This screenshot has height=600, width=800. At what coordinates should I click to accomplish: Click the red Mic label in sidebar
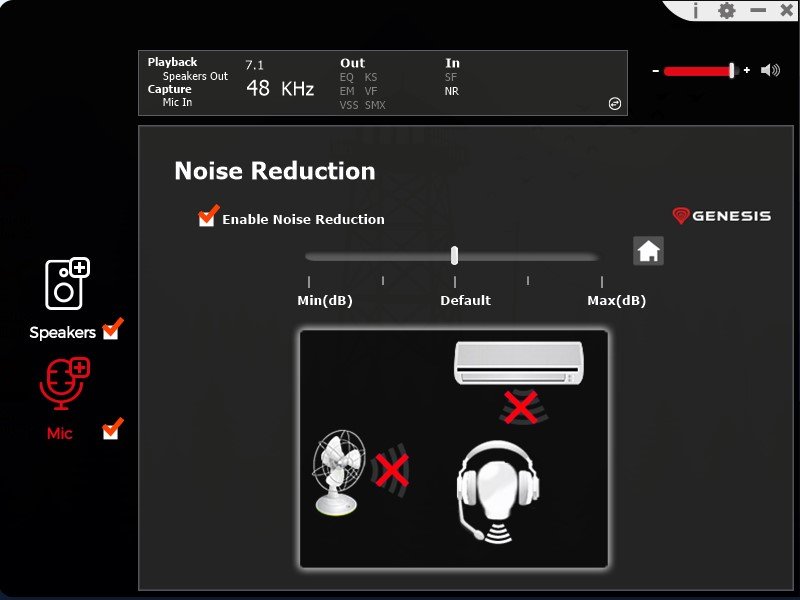[x=59, y=433]
